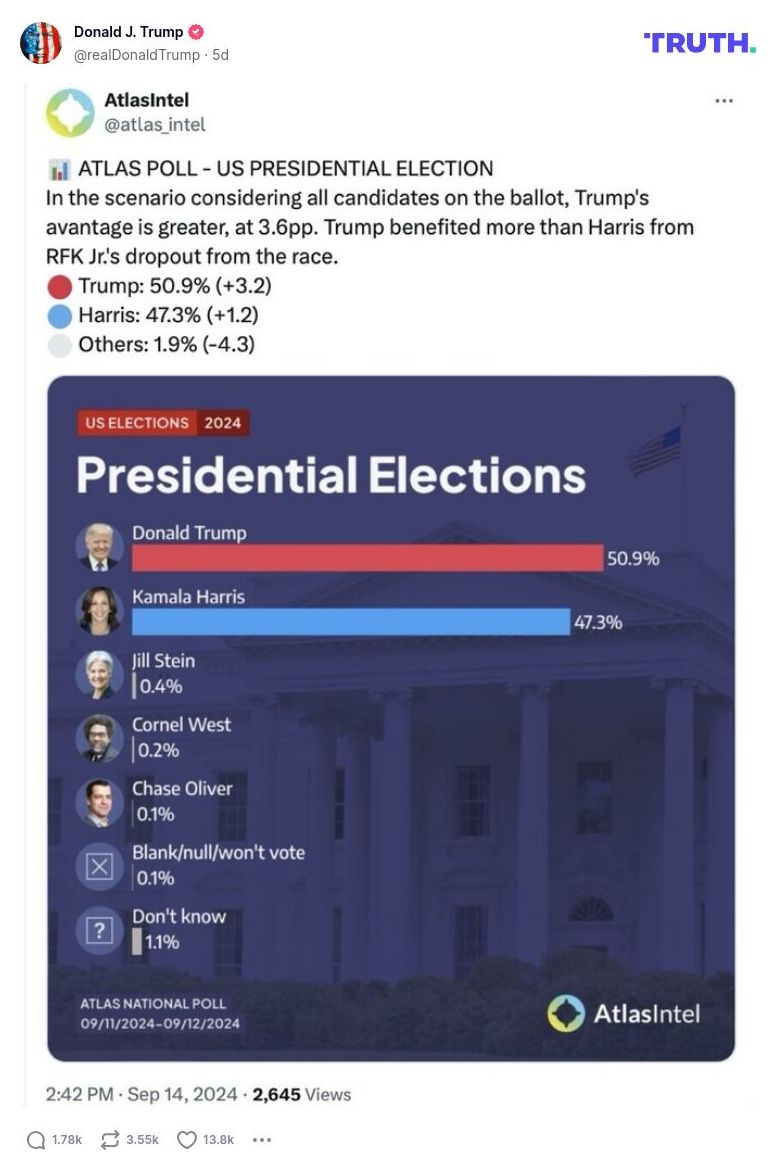Click the bar chart emoji before ATLAS POLL
Screen dimensions: 777x1170
(62, 168)
